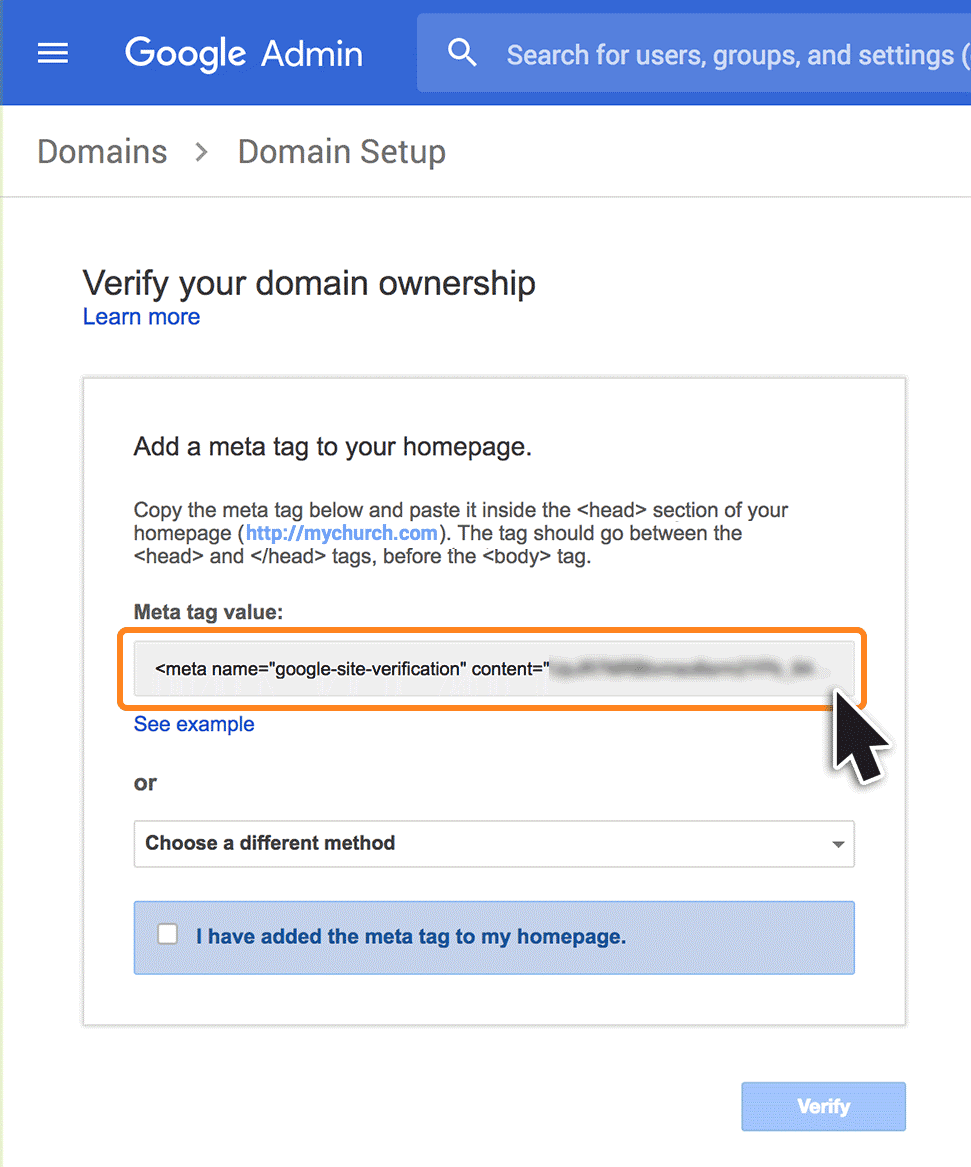Click the blurred content part of the meta tag

click(690, 668)
